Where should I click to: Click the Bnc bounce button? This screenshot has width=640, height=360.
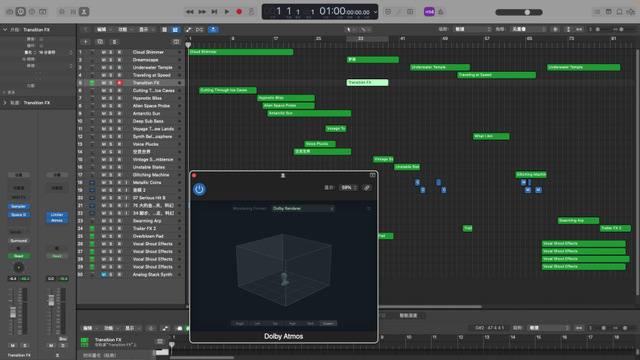coord(63,339)
